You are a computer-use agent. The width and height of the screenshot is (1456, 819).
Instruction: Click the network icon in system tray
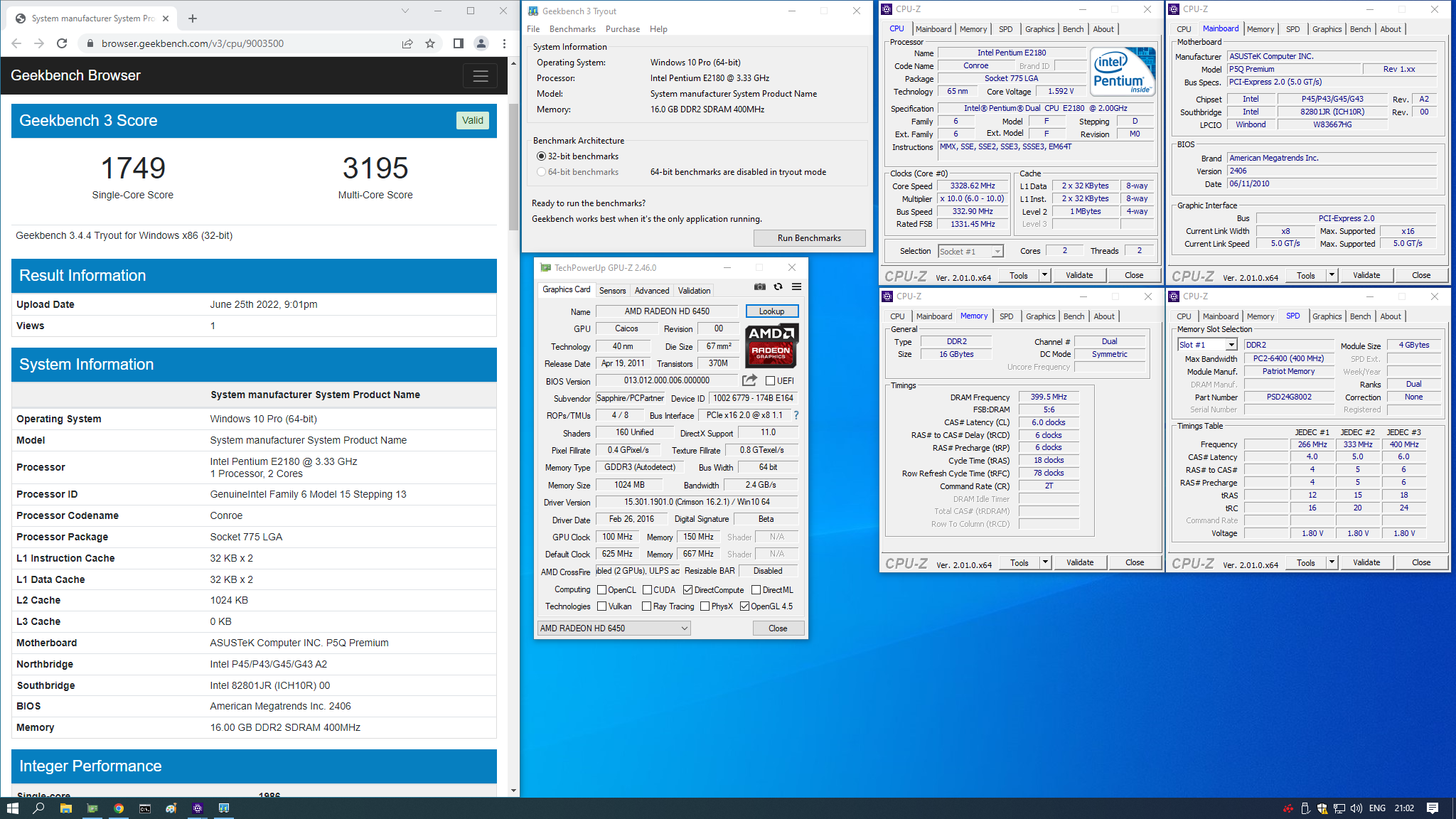[x=1339, y=808]
